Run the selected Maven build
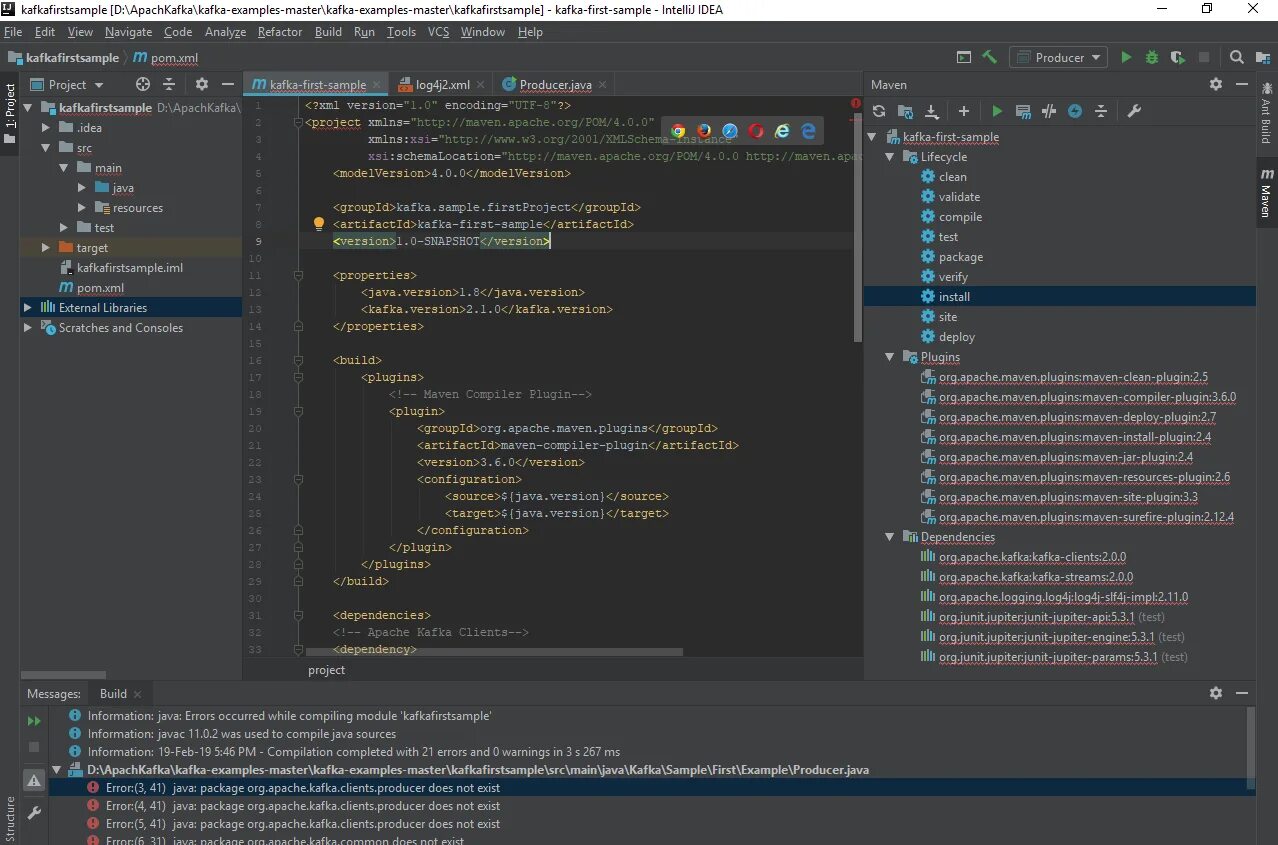1278x845 pixels. coord(997,112)
